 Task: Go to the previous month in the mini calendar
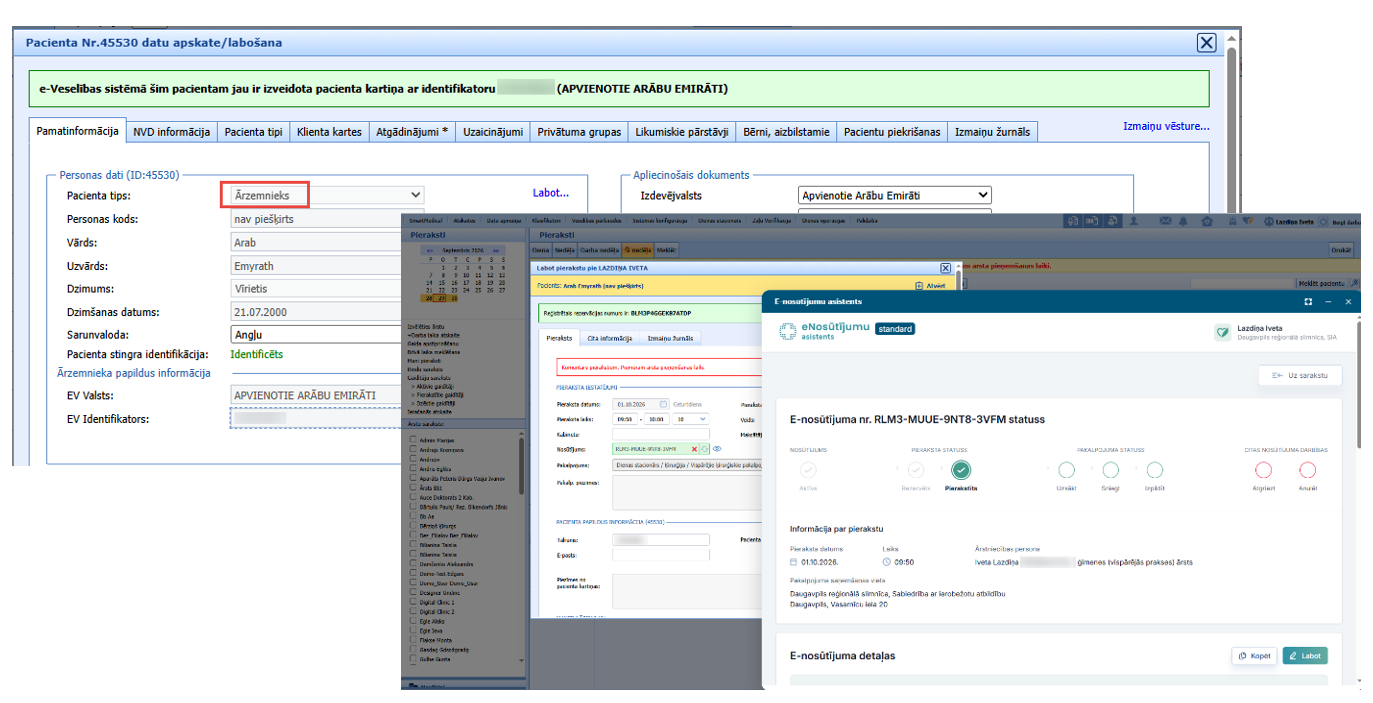click(x=429, y=251)
